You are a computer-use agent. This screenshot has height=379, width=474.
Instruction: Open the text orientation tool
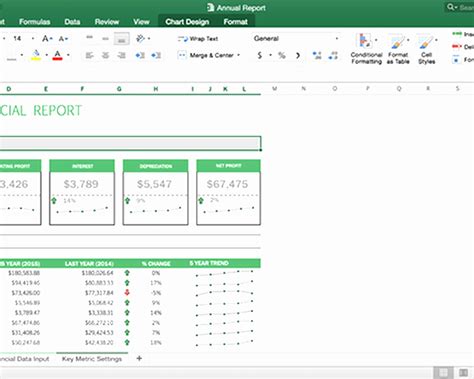pyautogui.click(x=140, y=39)
